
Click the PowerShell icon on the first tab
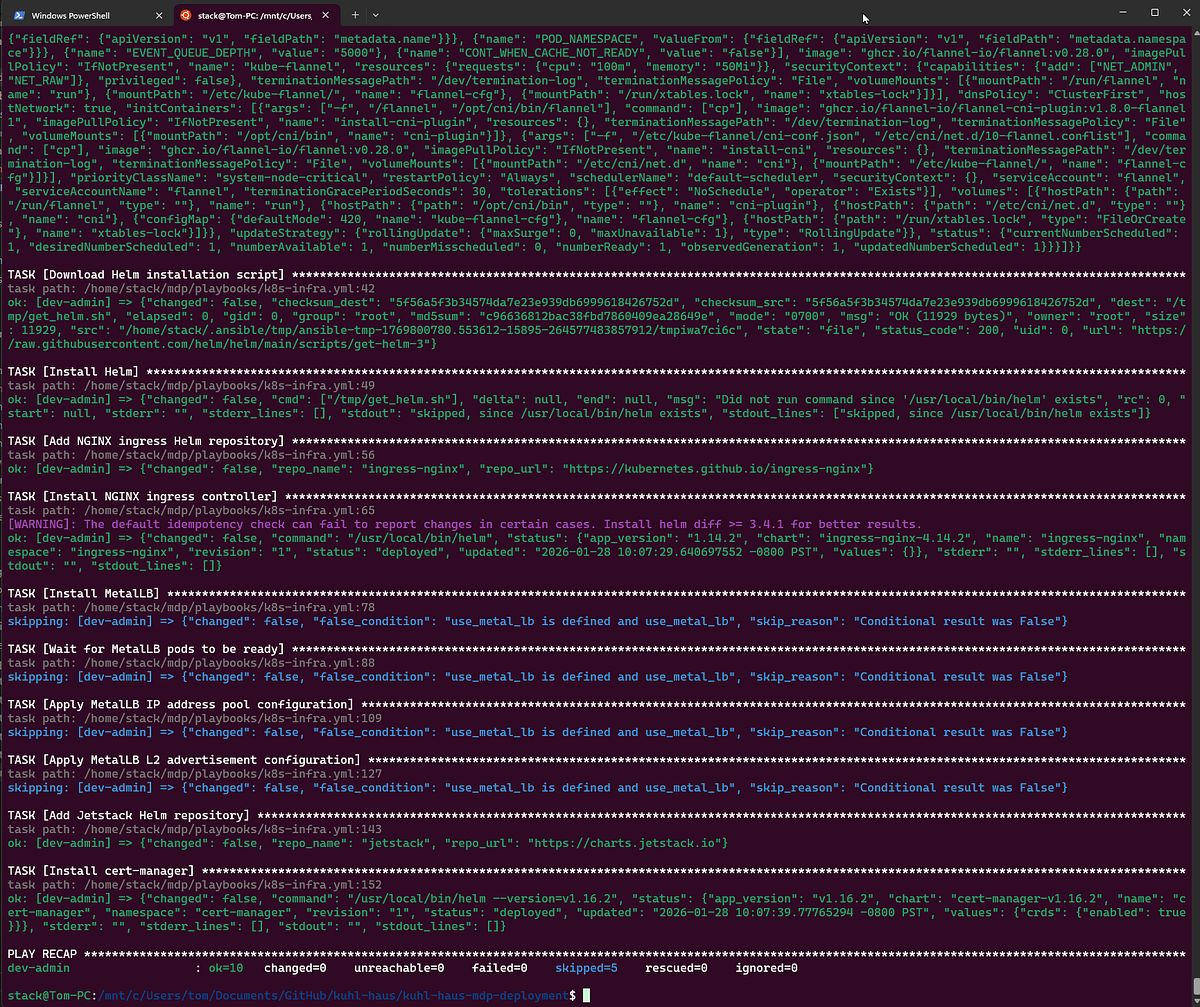19,15
